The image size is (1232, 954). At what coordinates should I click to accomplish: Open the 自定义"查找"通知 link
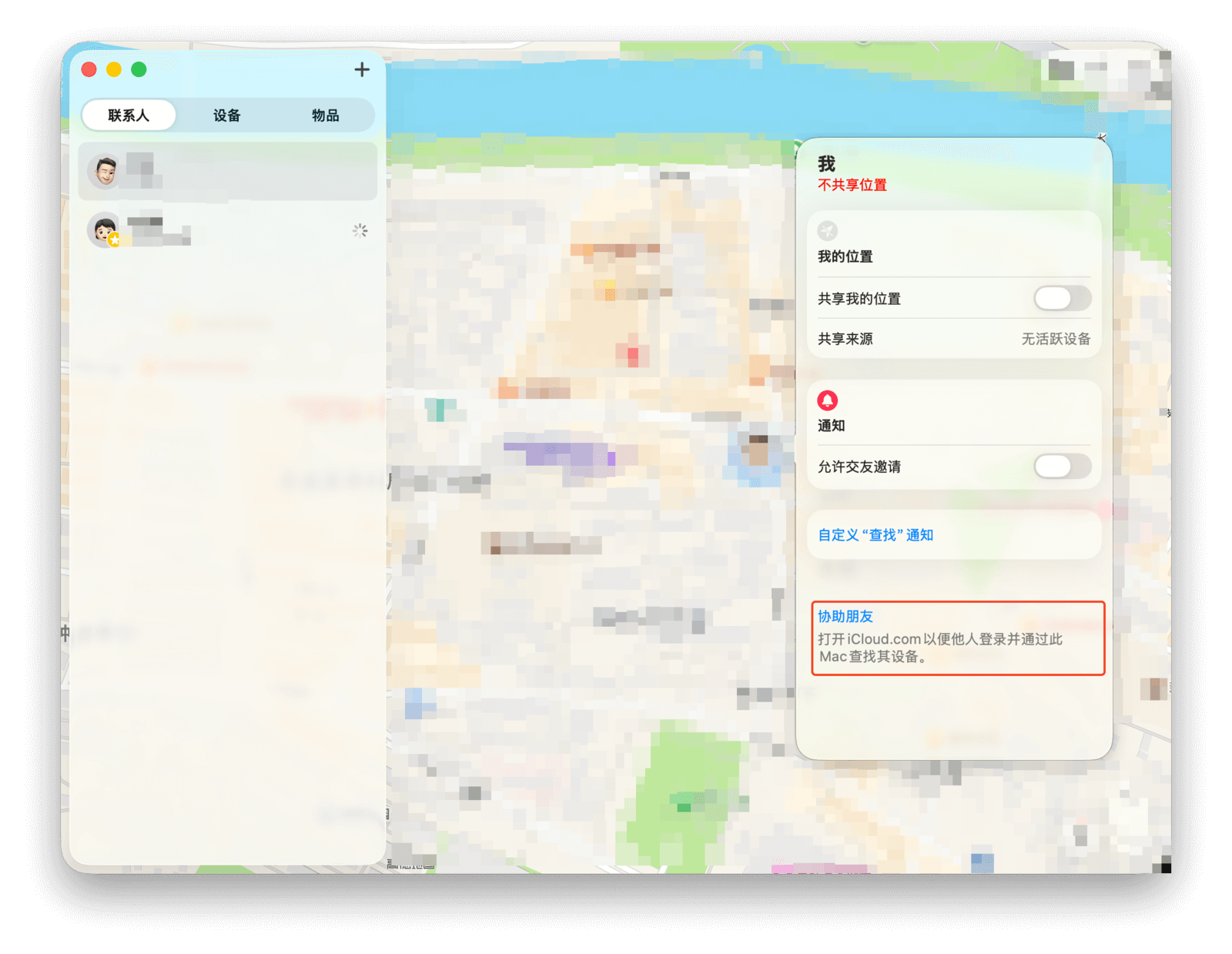(x=875, y=535)
